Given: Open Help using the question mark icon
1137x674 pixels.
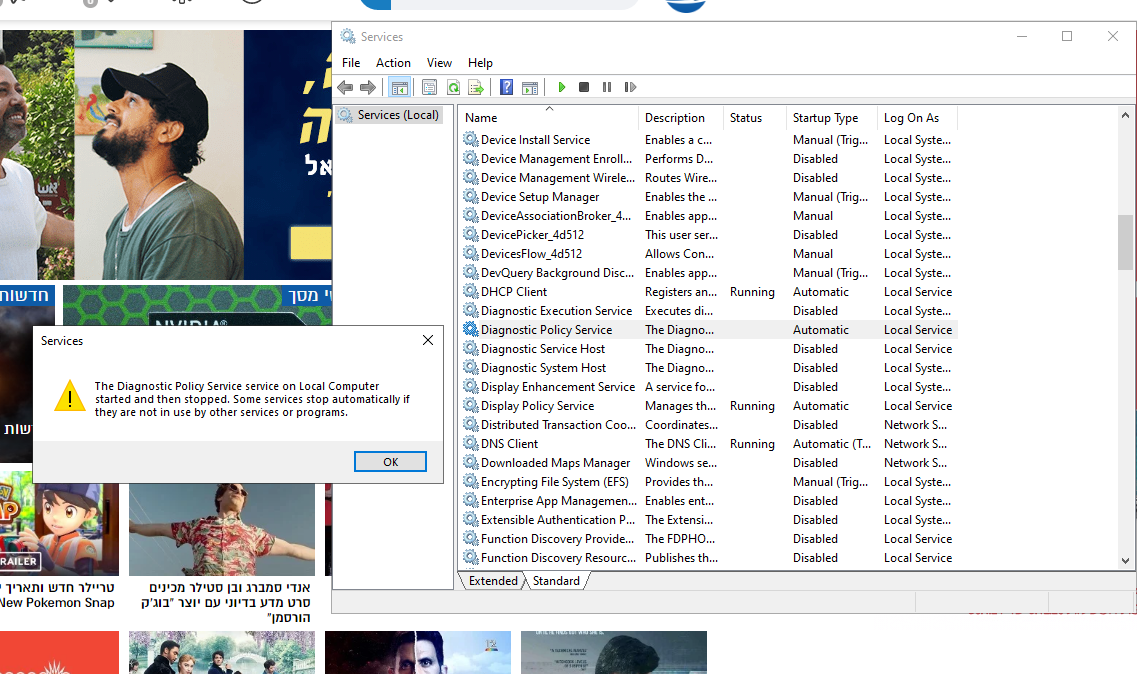Looking at the screenshot, I should [505, 87].
